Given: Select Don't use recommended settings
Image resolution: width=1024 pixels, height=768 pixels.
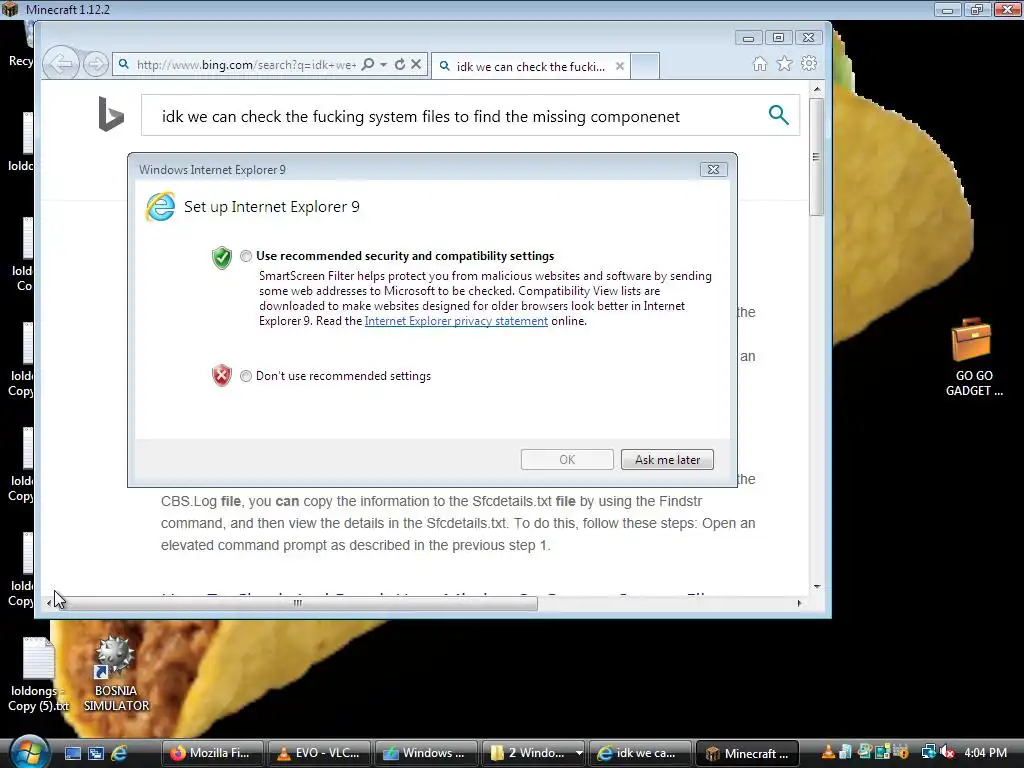Looking at the screenshot, I should tap(246, 376).
